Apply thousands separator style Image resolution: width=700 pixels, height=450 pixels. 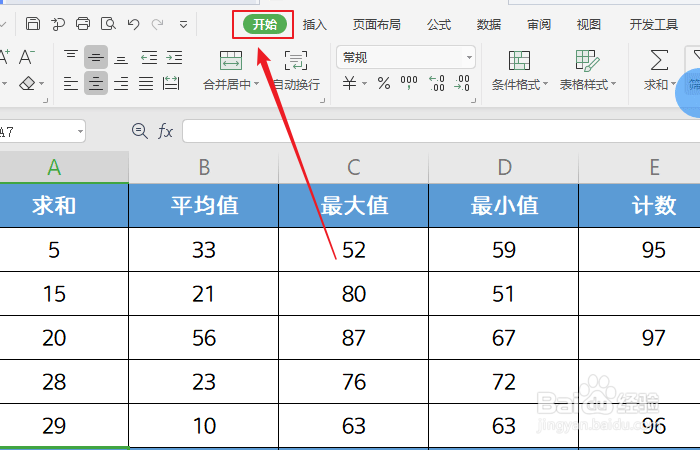409,83
